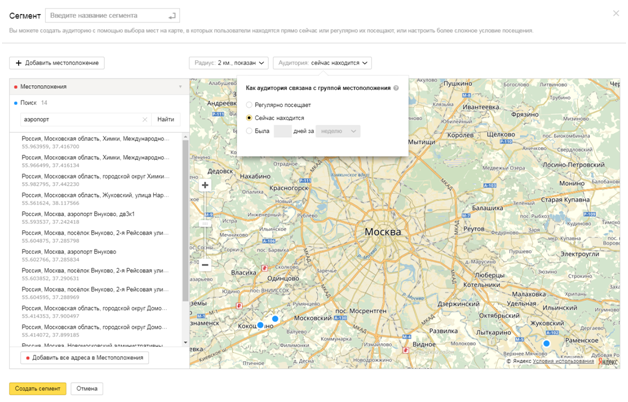628x402 pixels.
Task: Click the results list scrollbar
Action: pos(185,220)
